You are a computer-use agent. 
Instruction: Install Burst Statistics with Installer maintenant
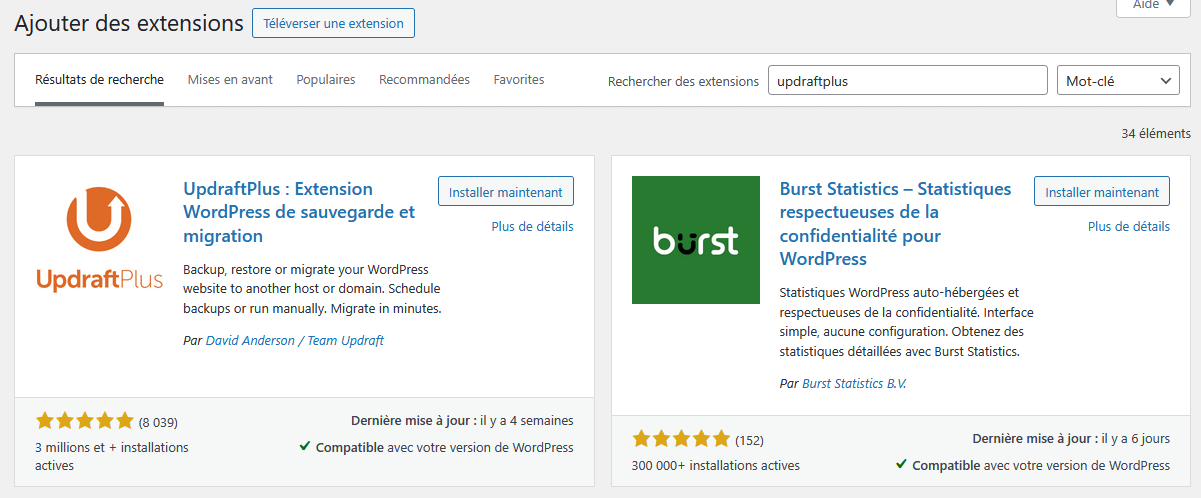coord(1102,192)
